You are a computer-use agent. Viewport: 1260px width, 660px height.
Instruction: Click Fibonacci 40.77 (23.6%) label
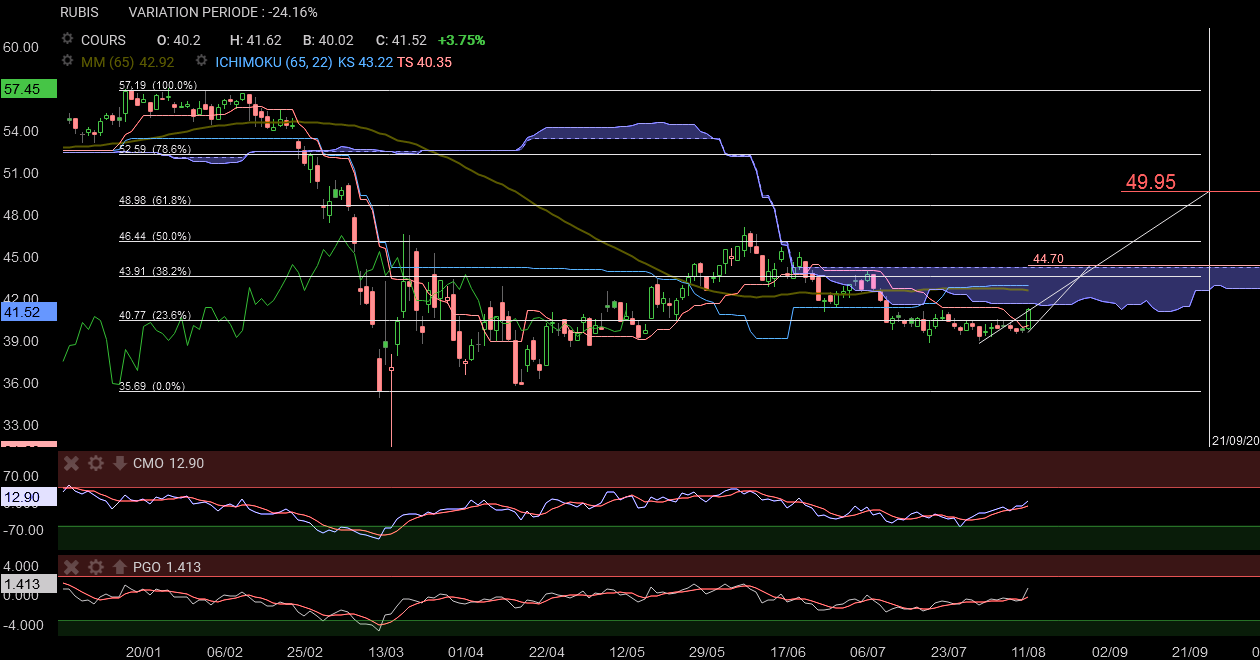pos(155,315)
